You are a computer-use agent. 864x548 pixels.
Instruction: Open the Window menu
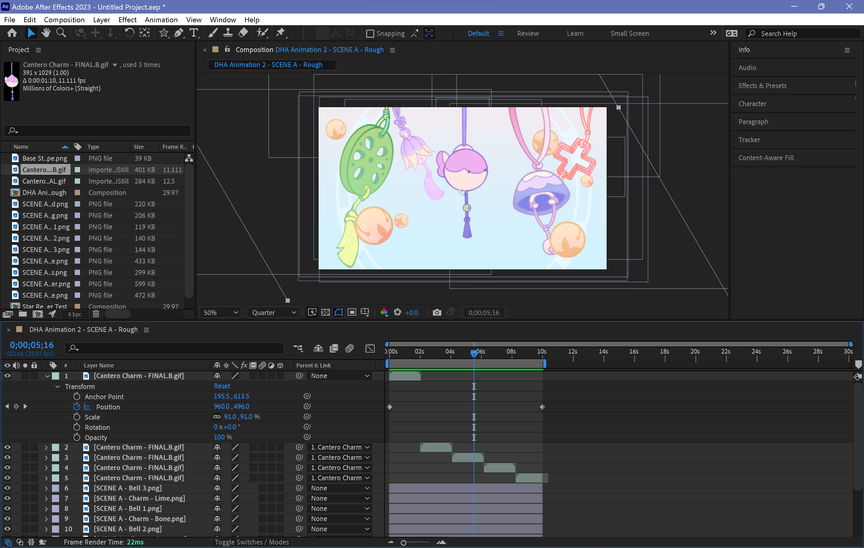tap(223, 19)
